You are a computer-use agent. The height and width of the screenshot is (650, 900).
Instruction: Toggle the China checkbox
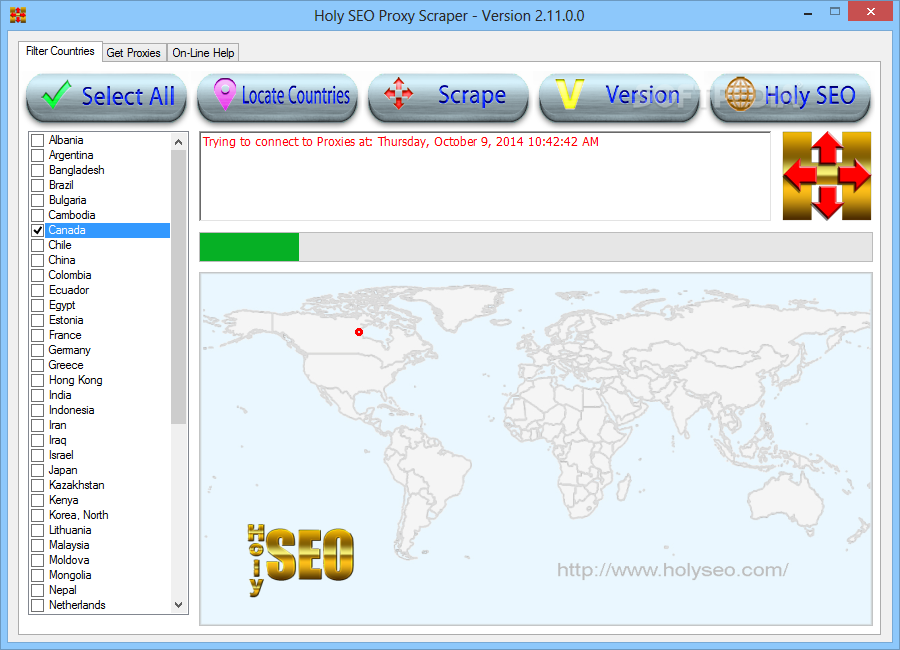click(x=37, y=260)
